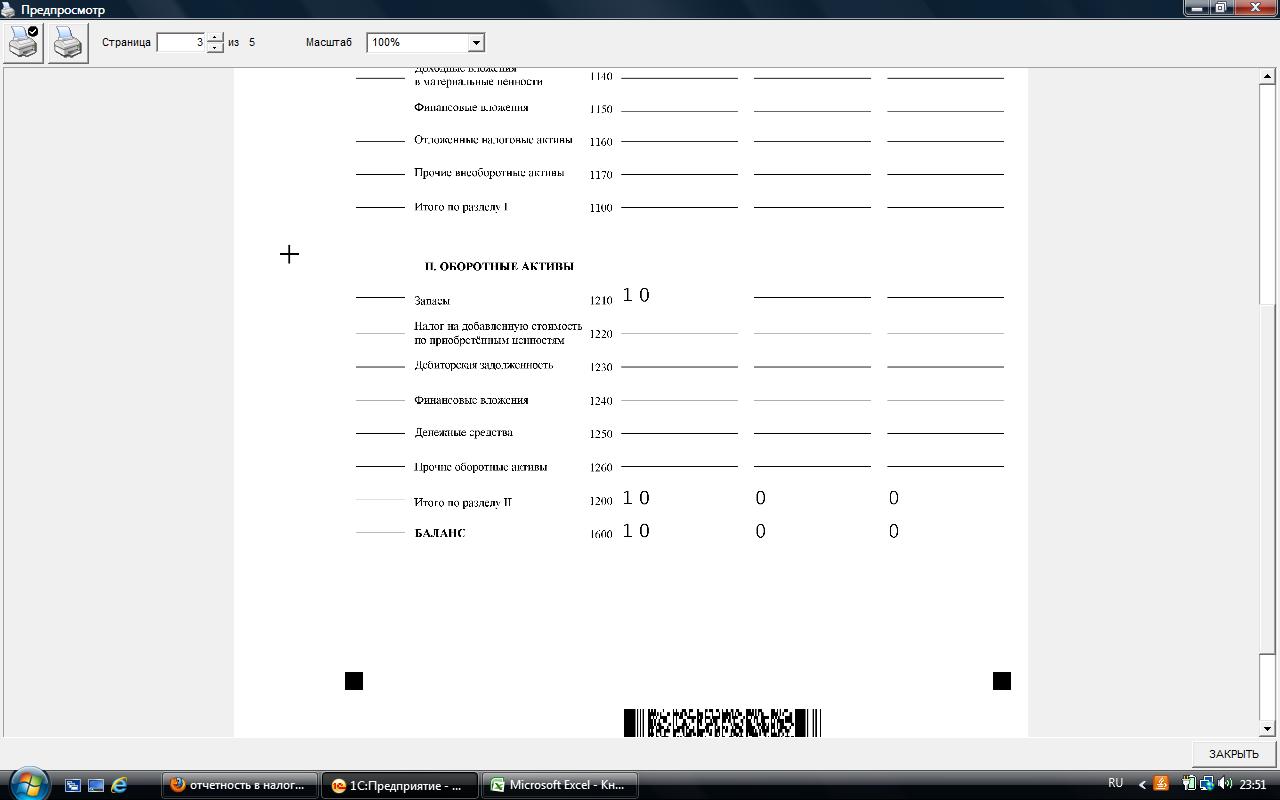This screenshot has width=1280, height=800.
Task: Click the Прочие внеоборотные активы label
Action: (489, 173)
